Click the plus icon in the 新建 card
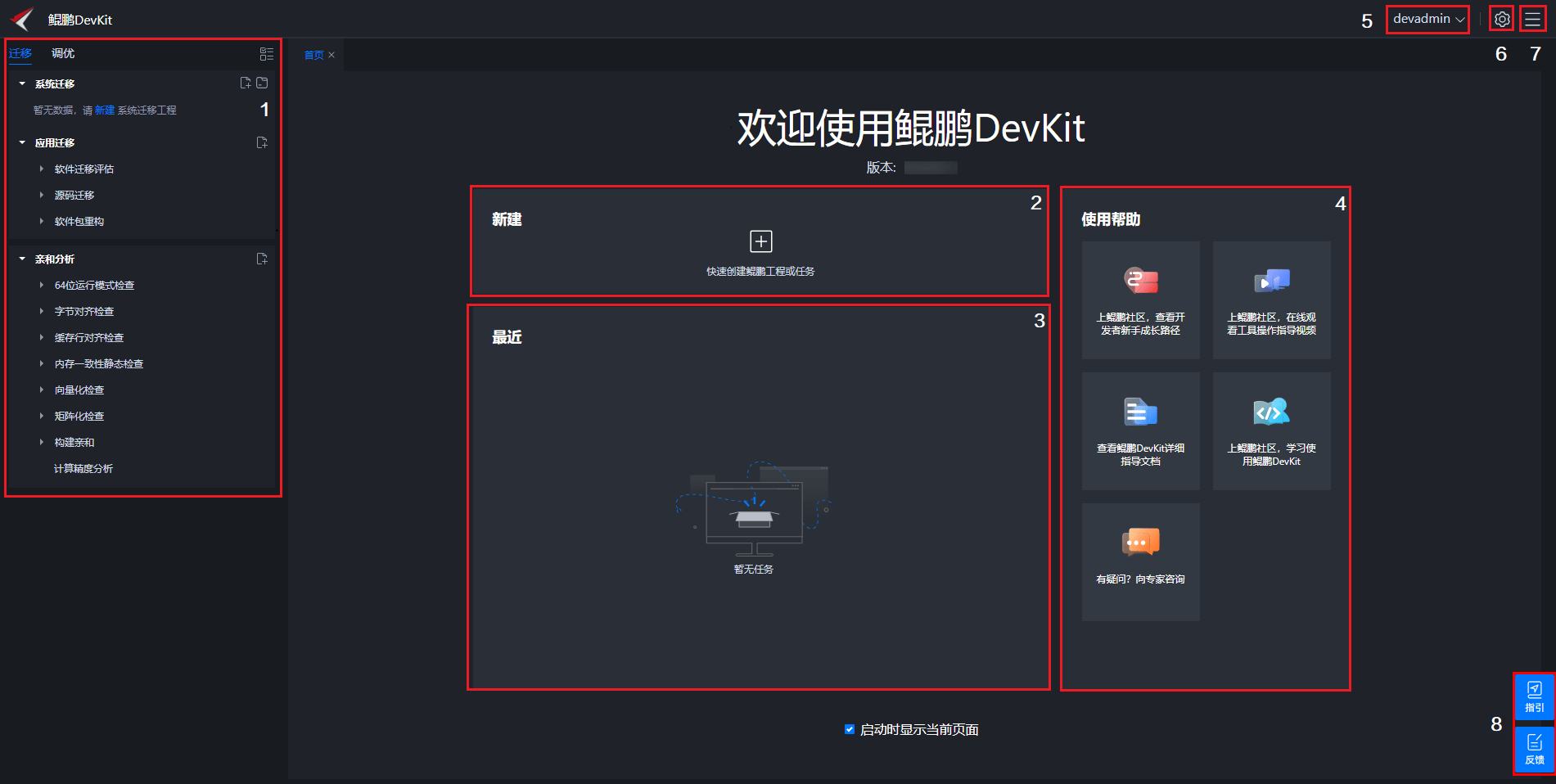This screenshot has height=784, width=1556. 761,241
